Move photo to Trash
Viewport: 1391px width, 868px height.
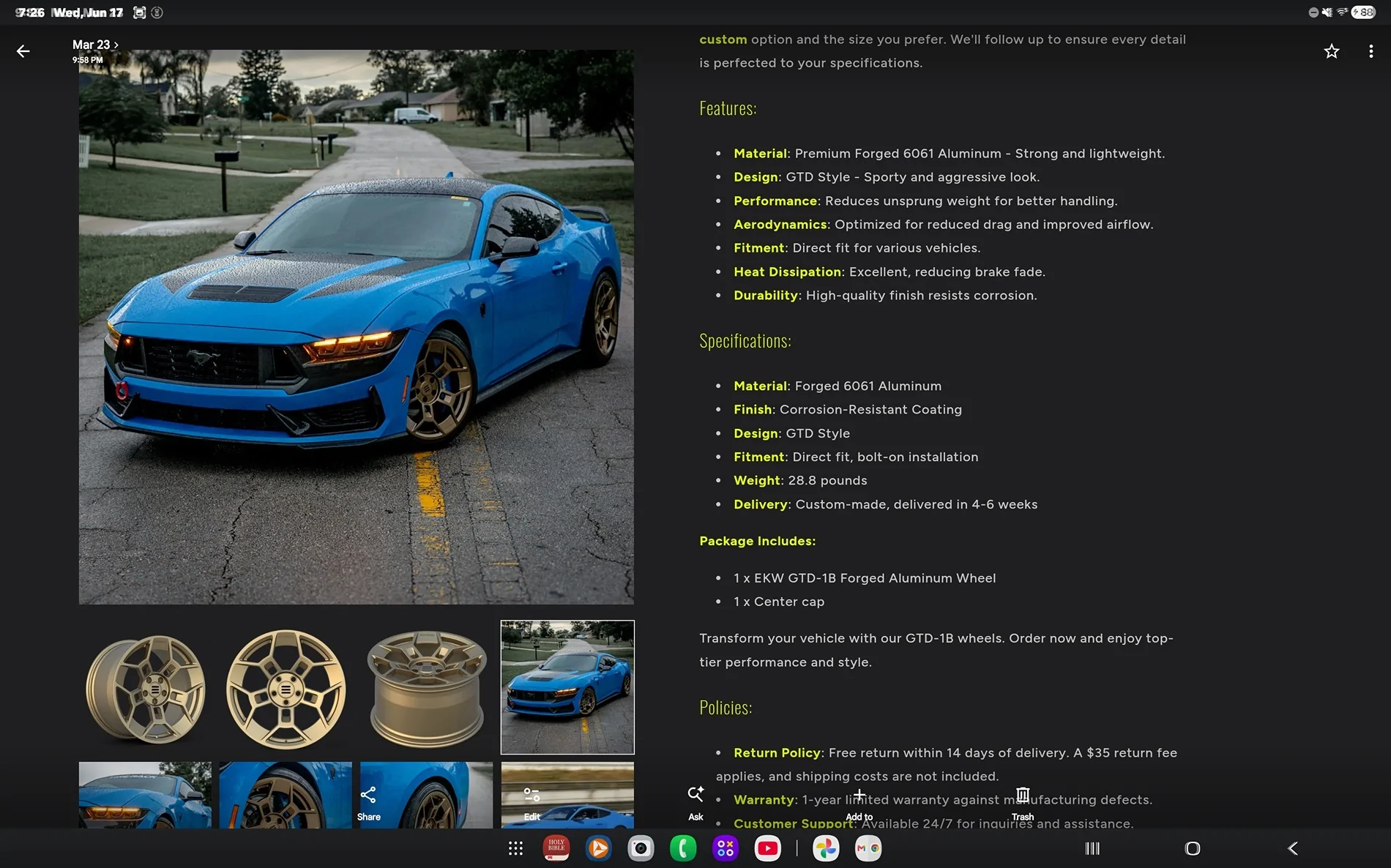point(1023,804)
